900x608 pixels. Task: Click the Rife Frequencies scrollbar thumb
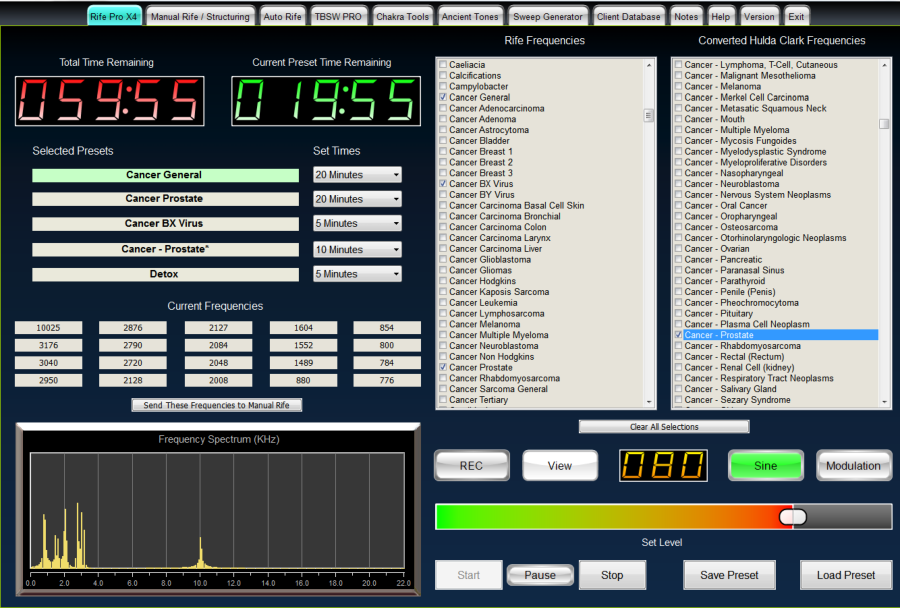[x=649, y=115]
